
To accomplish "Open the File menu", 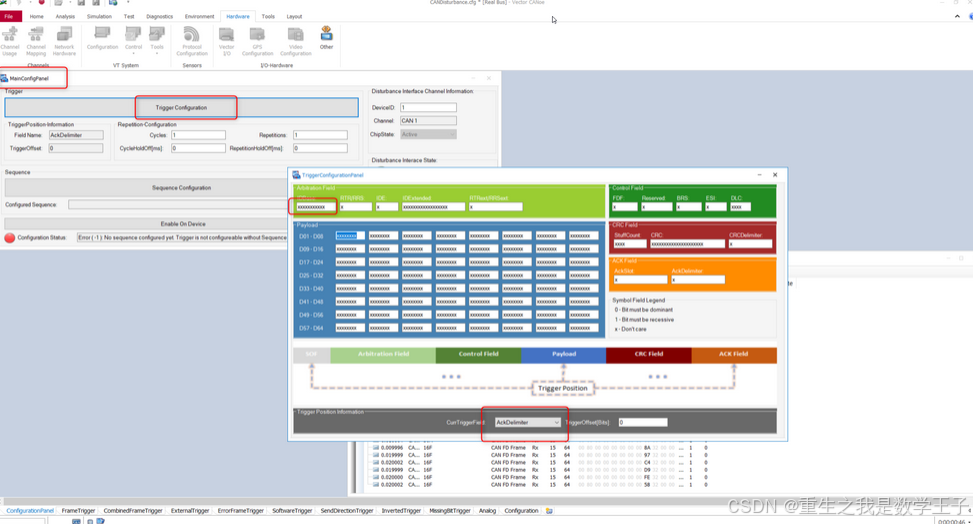I will pos(9,17).
